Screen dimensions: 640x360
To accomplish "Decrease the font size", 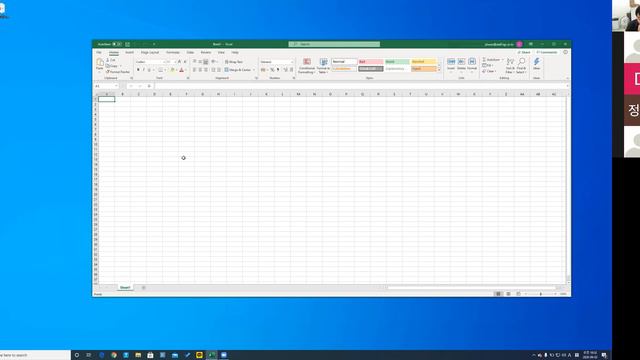I will (x=185, y=62).
